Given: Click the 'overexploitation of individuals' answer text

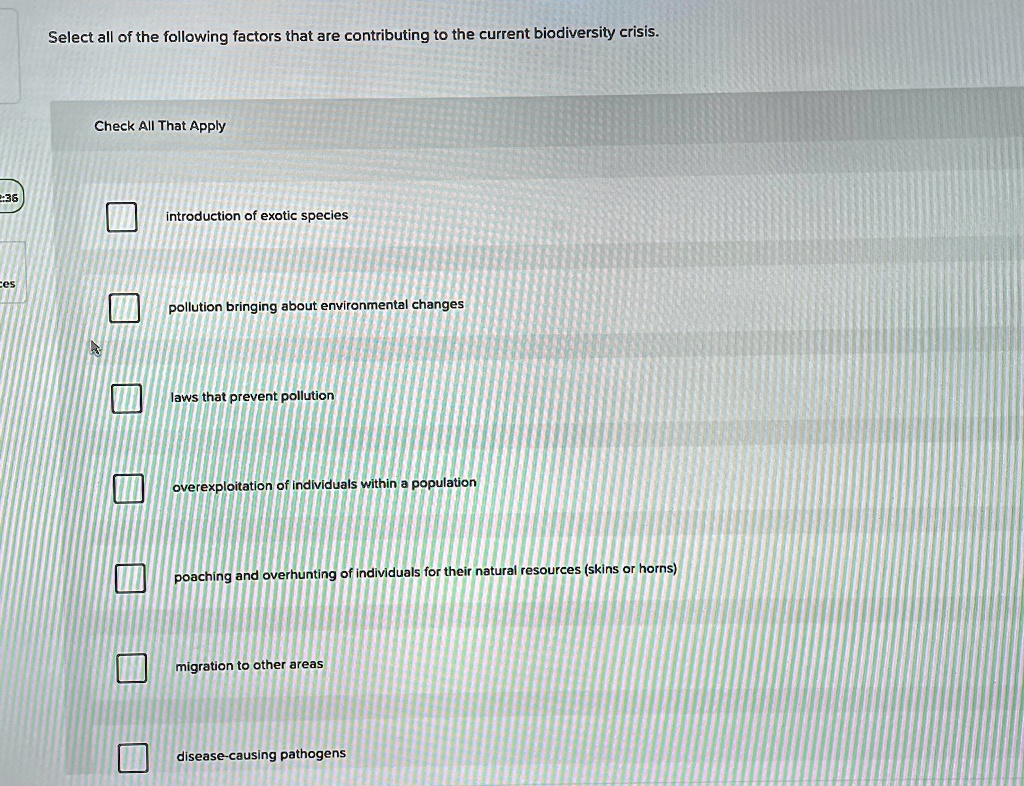Looking at the screenshot, I should [x=325, y=485].
